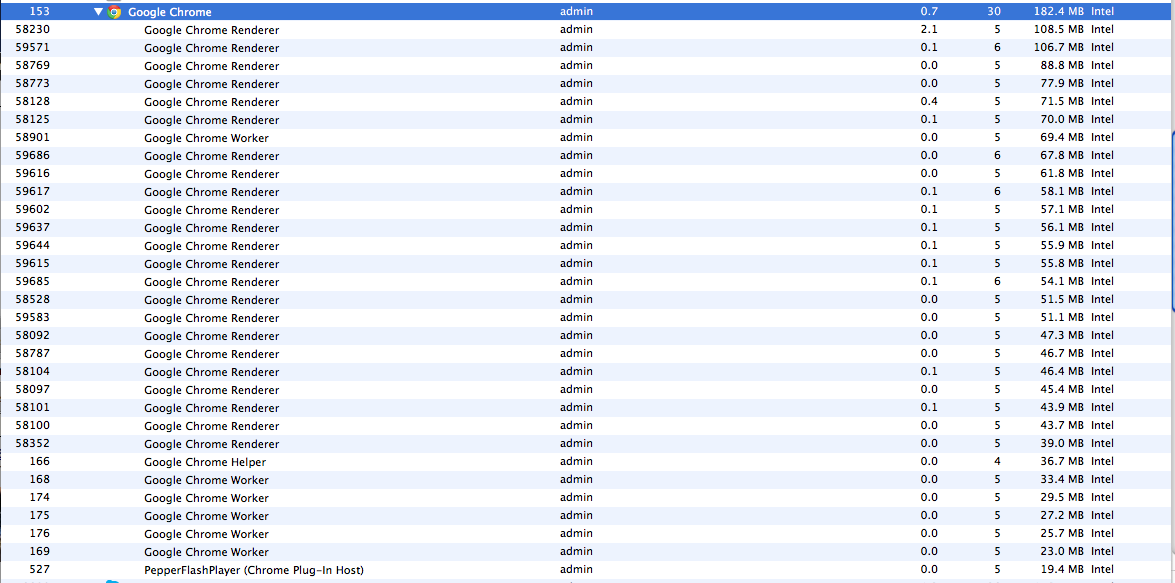Click PID 58092 in the list
This screenshot has height=583, width=1175.
coord(33,335)
